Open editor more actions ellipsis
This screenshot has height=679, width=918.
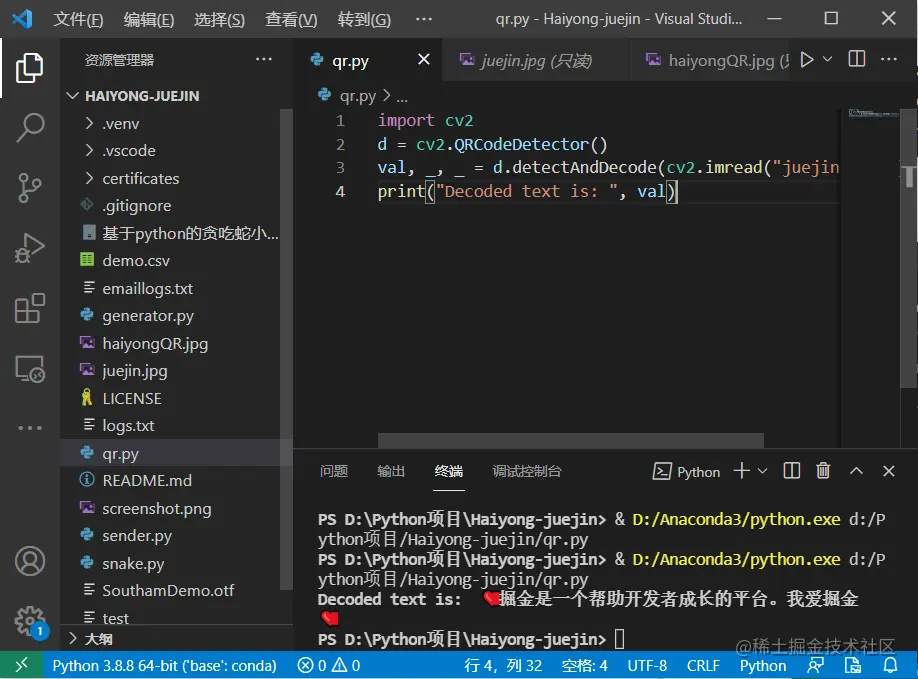click(x=889, y=59)
